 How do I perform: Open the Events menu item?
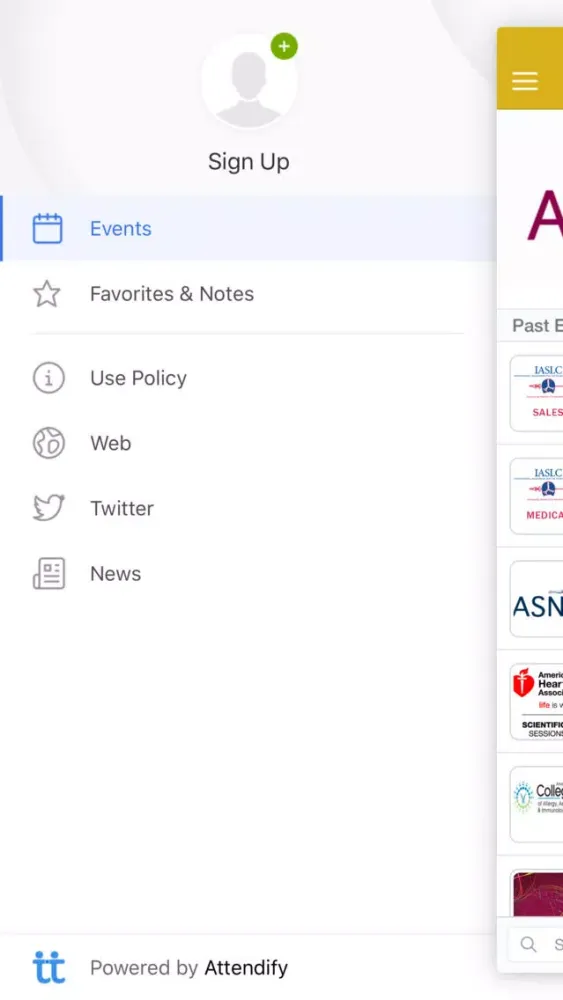point(248,228)
